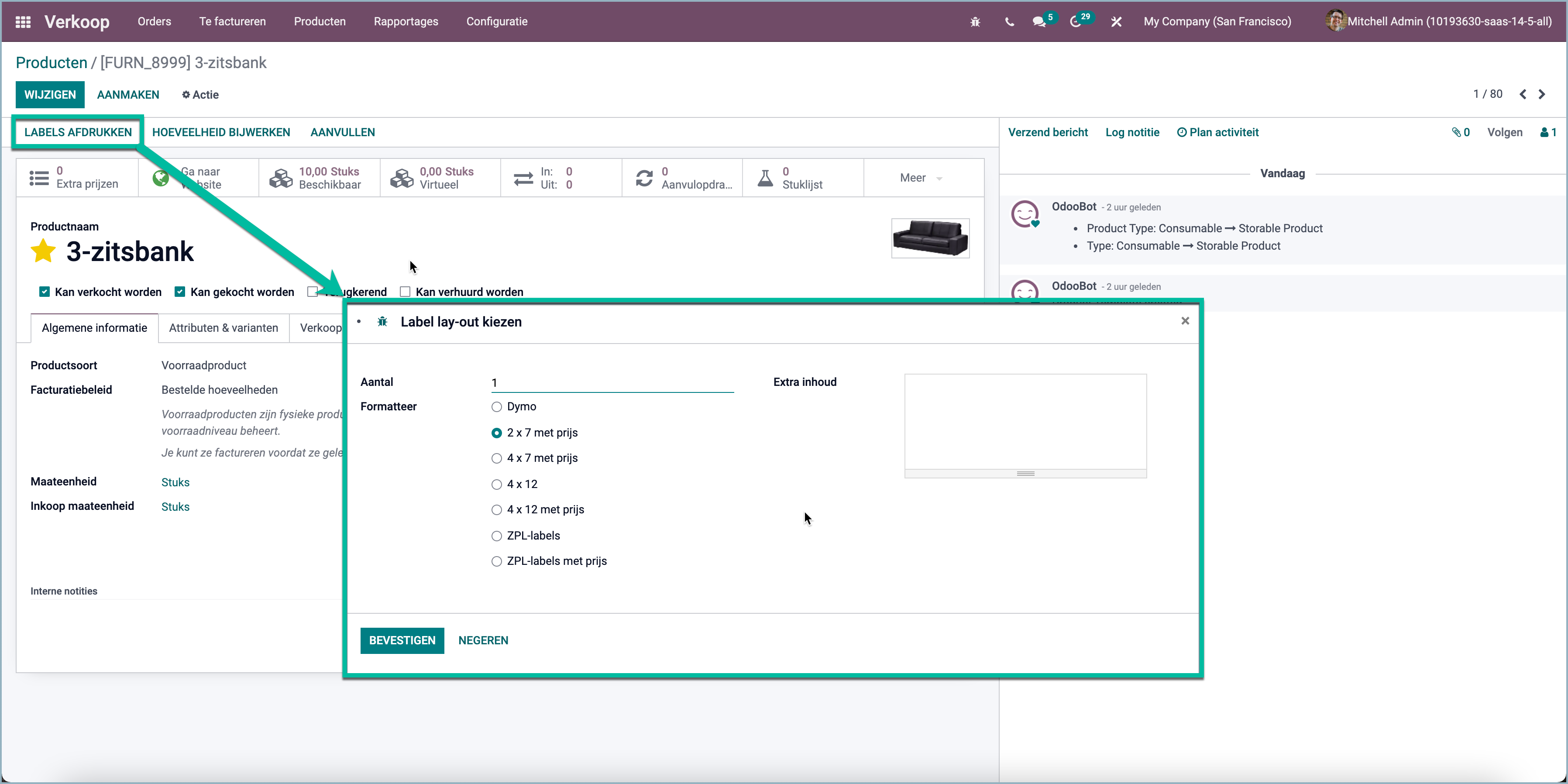Select ZPL-labels met prijs option

pos(497,561)
